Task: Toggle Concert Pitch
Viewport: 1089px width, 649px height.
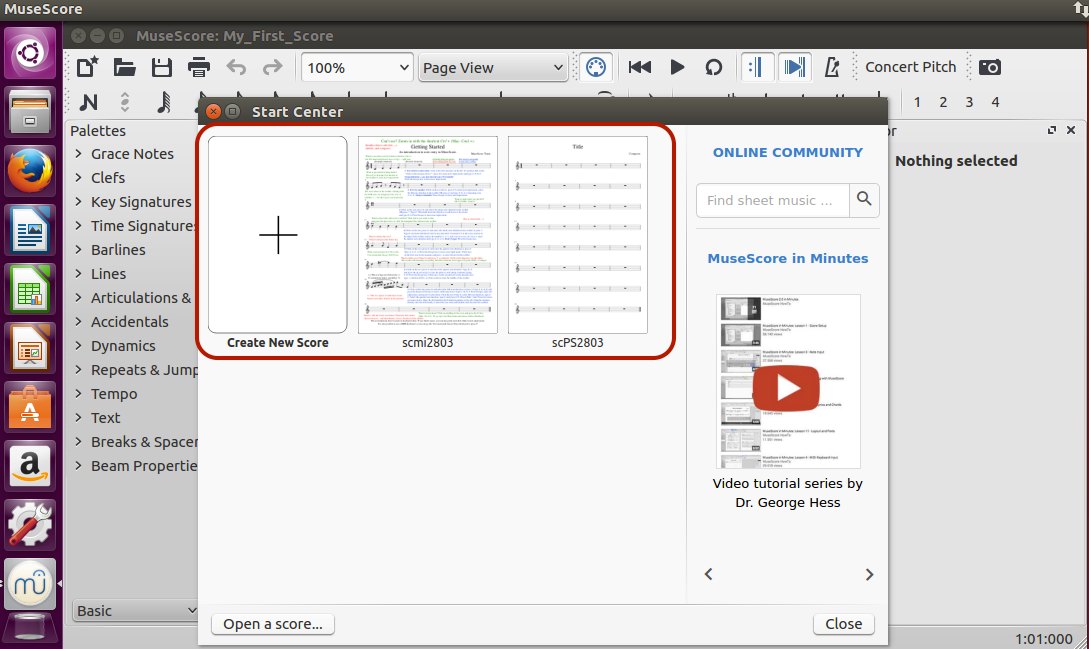Action: coord(911,67)
